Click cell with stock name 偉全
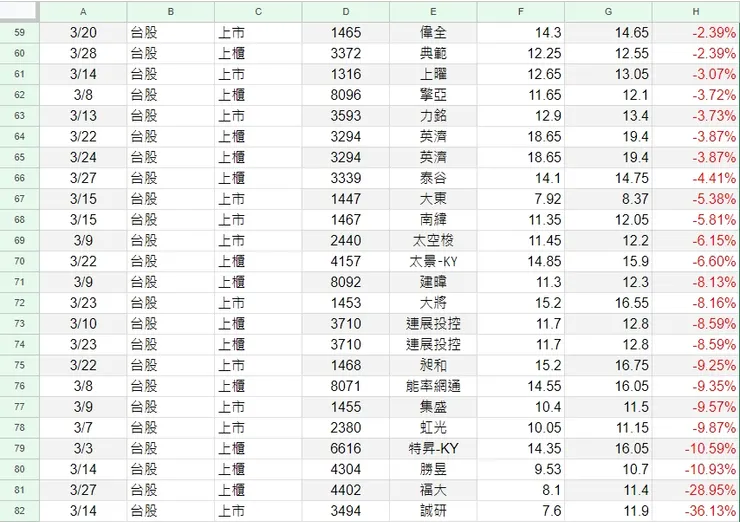Image resolution: width=740 pixels, height=522 pixels. pos(433,33)
